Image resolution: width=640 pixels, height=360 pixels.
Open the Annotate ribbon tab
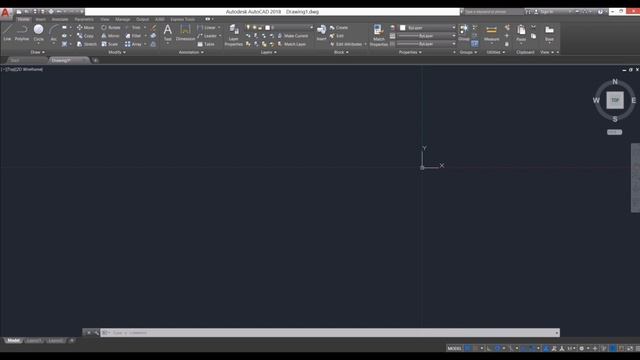[x=60, y=19]
